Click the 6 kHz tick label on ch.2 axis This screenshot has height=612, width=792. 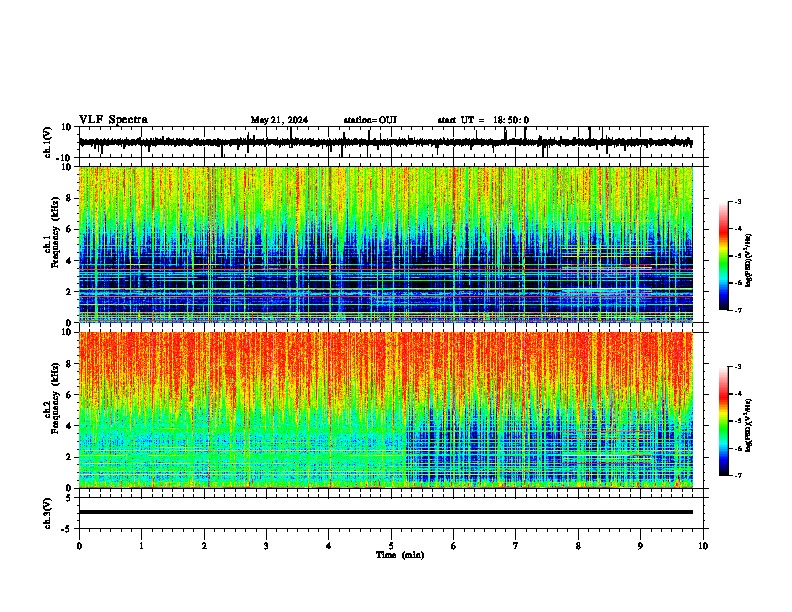coord(69,395)
